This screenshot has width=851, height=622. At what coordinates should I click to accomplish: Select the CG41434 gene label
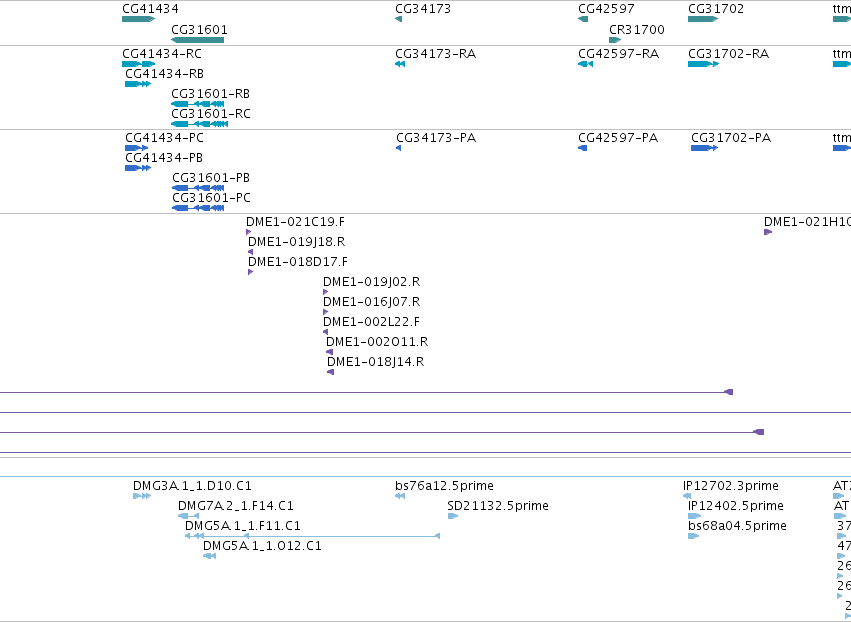150,9
